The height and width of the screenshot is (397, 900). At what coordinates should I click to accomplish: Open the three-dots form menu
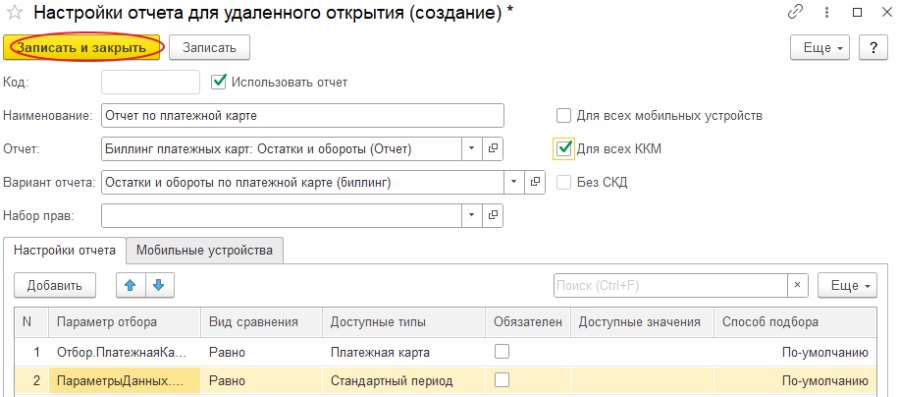(x=827, y=13)
